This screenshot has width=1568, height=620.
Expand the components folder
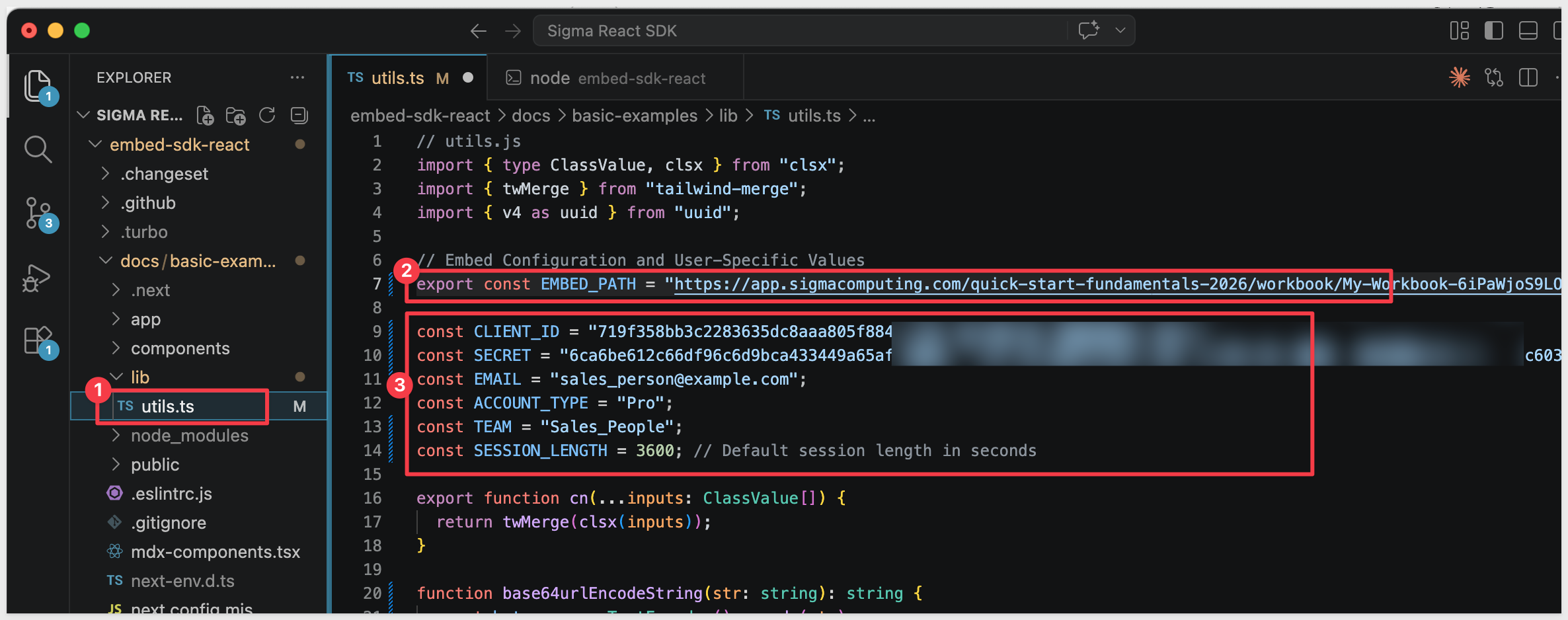[180, 348]
